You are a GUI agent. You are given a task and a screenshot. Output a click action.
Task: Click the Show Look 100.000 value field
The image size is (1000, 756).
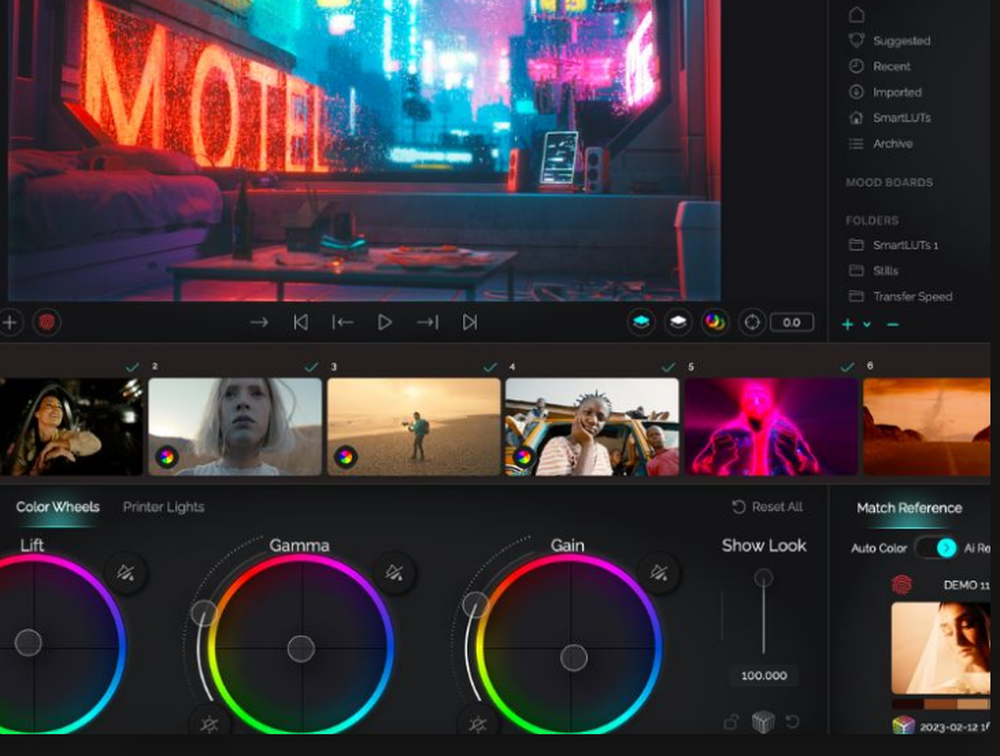coord(764,676)
